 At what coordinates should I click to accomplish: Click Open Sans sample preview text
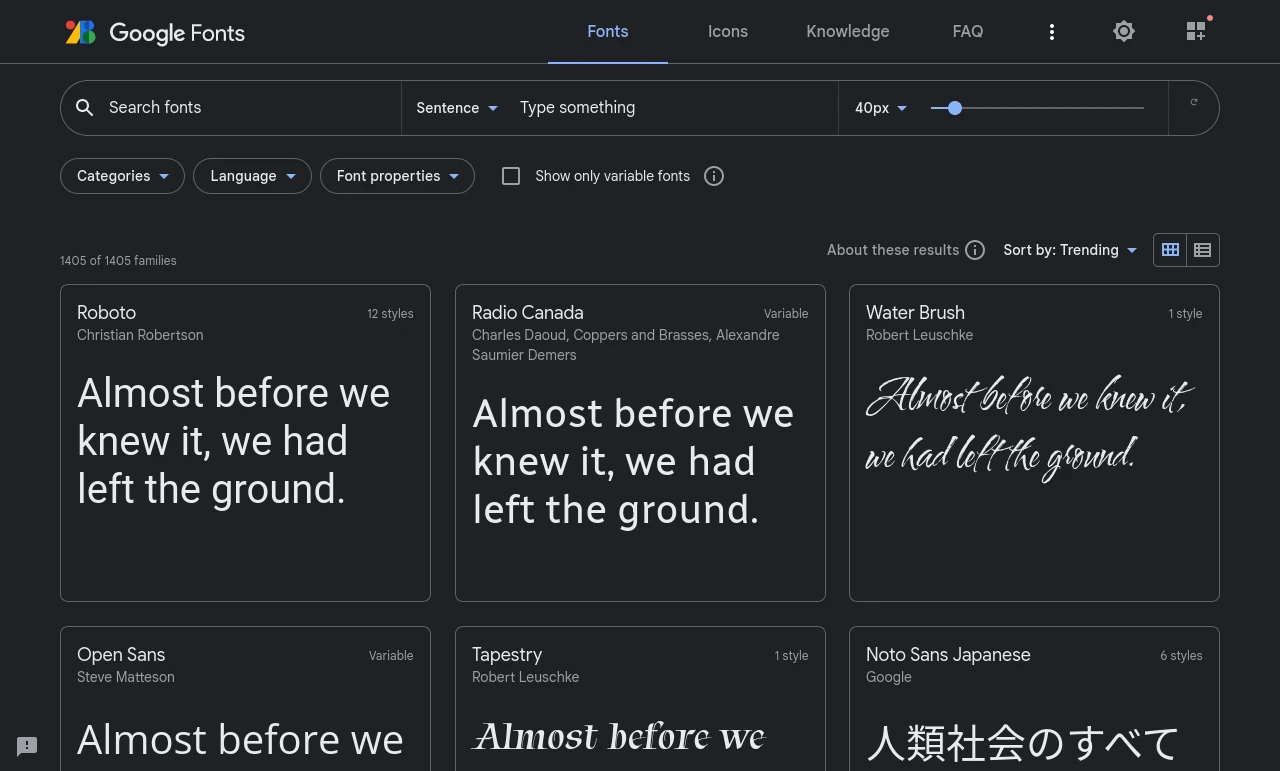tap(240, 741)
